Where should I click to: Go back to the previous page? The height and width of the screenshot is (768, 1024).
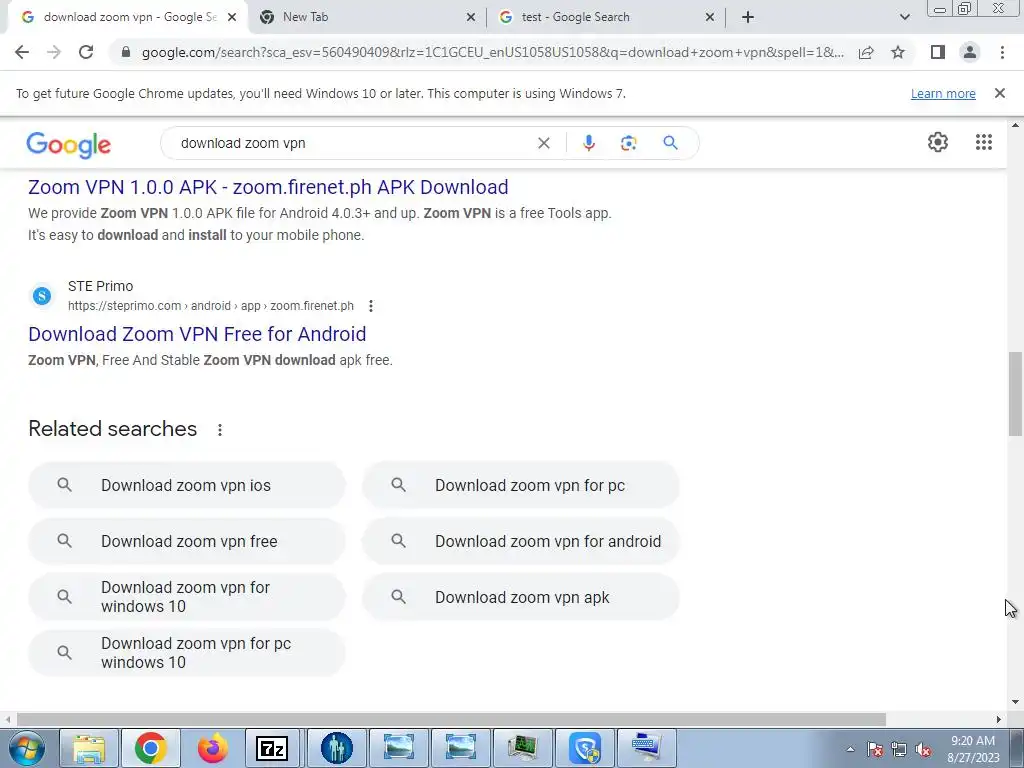pos(22,52)
